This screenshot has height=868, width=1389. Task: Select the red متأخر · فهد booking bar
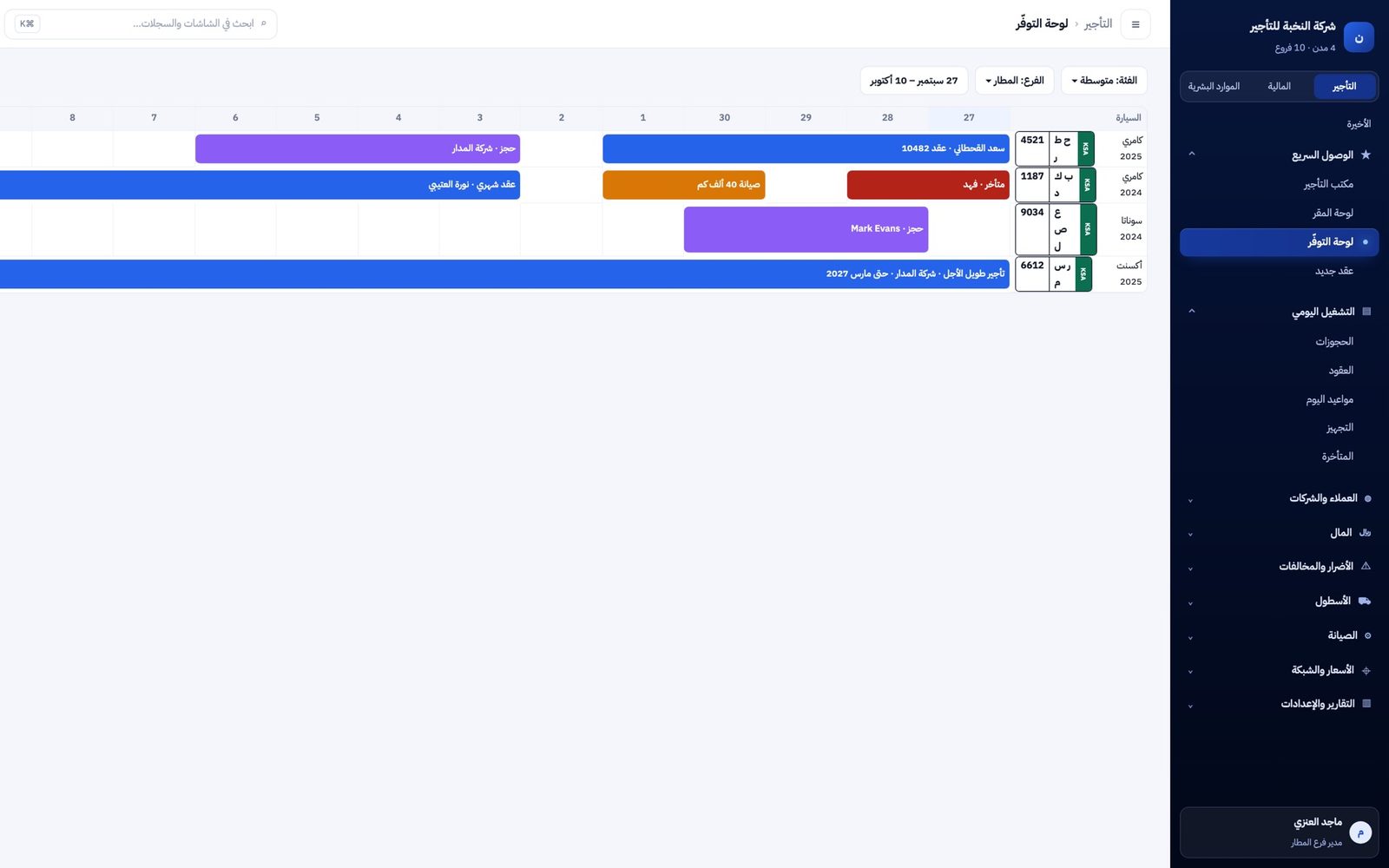click(928, 185)
